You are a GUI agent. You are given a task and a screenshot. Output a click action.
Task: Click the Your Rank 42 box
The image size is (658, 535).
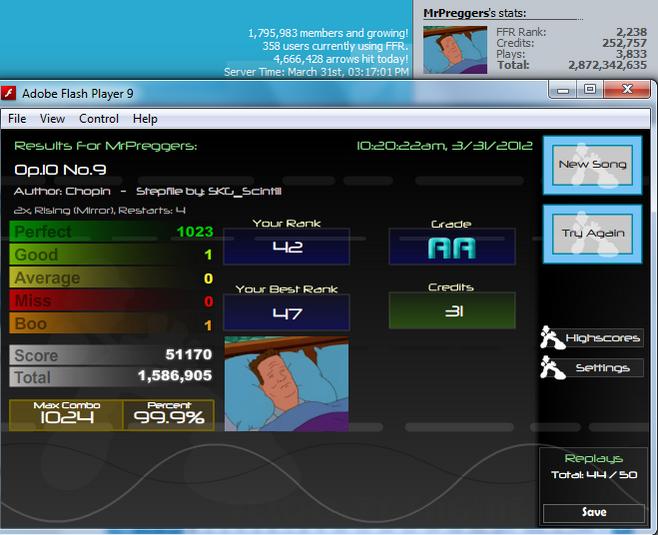point(287,247)
